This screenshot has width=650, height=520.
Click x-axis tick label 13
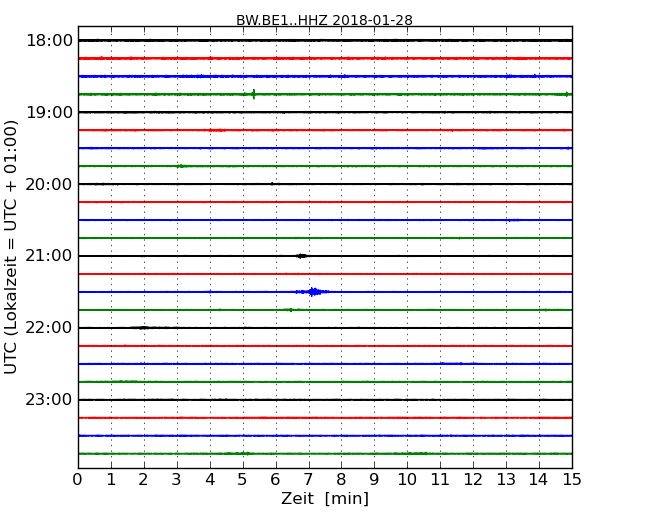point(506,480)
